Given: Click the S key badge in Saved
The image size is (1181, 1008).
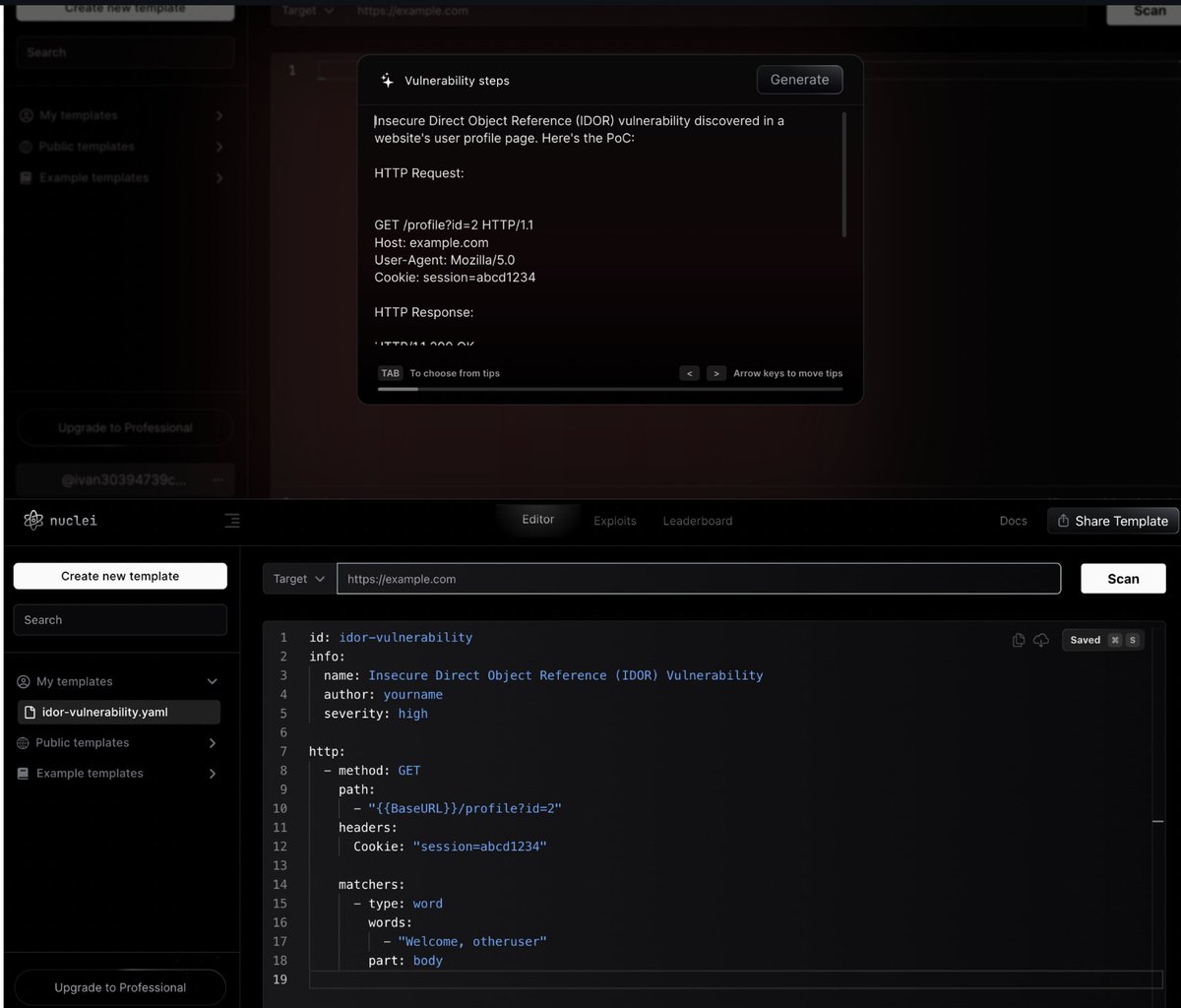Looking at the screenshot, I should 1132,640.
